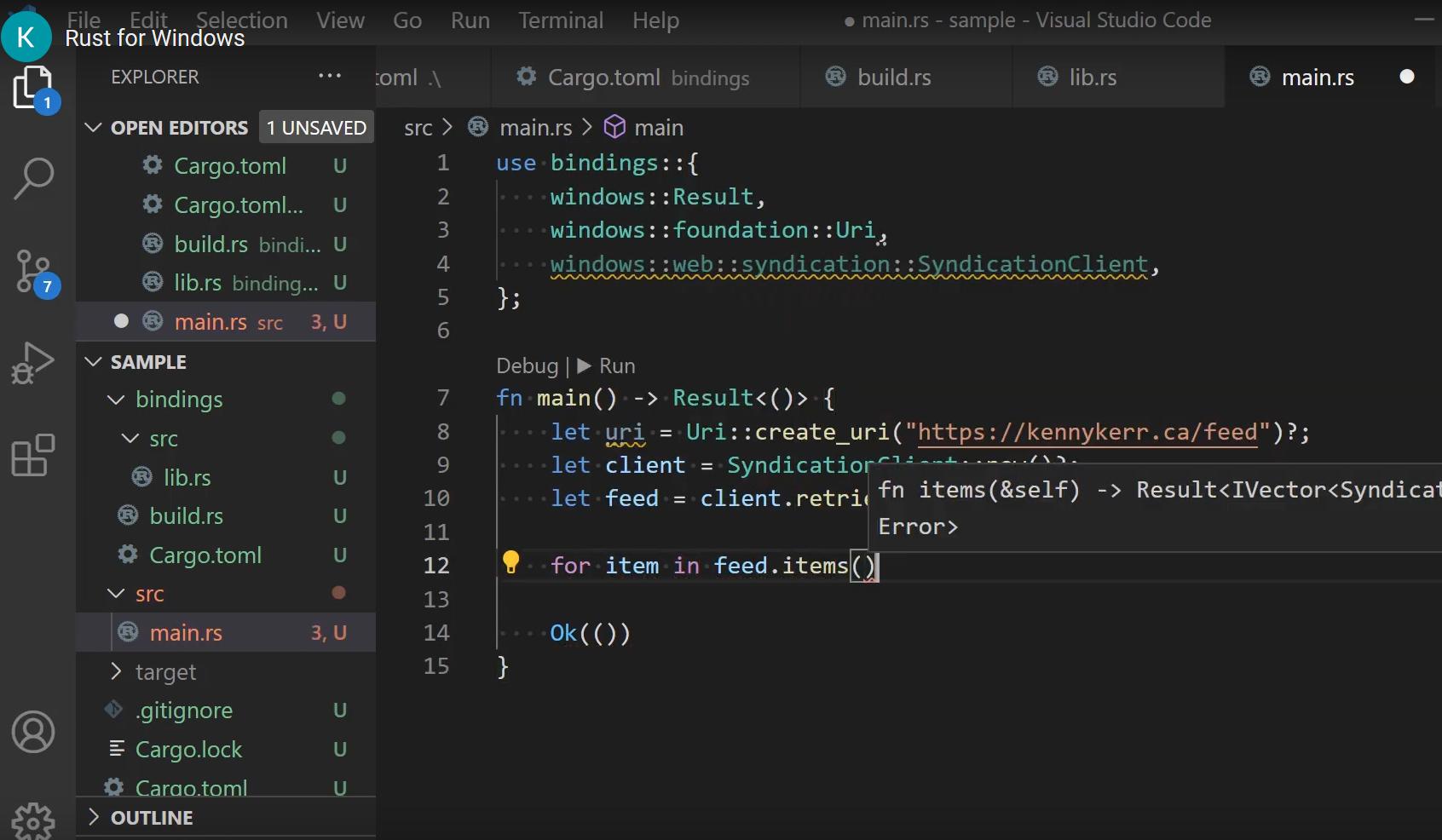Image resolution: width=1442 pixels, height=840 pixels.
Task: Open the Selection menu
Action: [242, 20]
